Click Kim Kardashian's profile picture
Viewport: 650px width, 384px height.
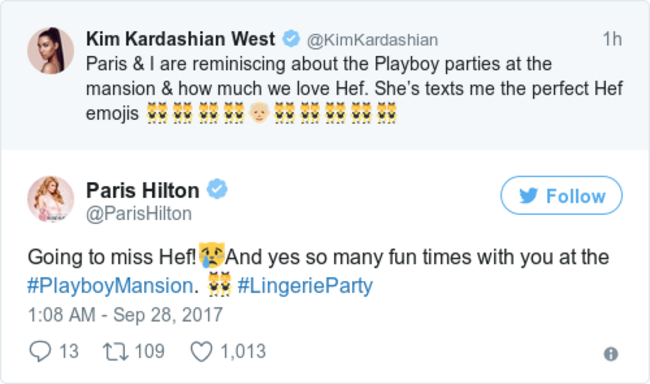point(51,51)
